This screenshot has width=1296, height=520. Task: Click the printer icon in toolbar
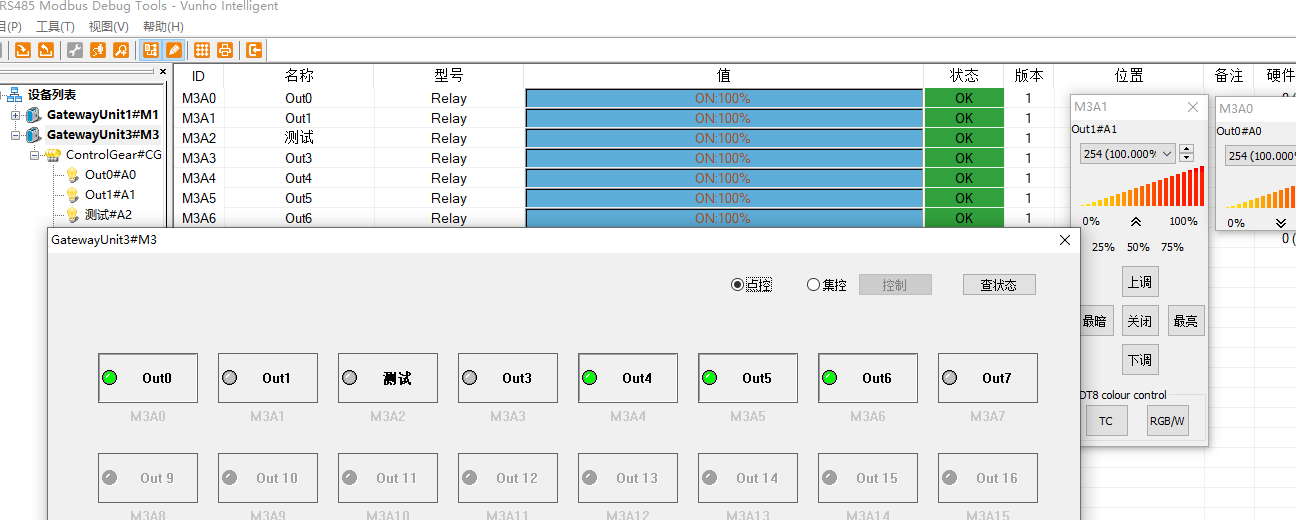[225, 50]
